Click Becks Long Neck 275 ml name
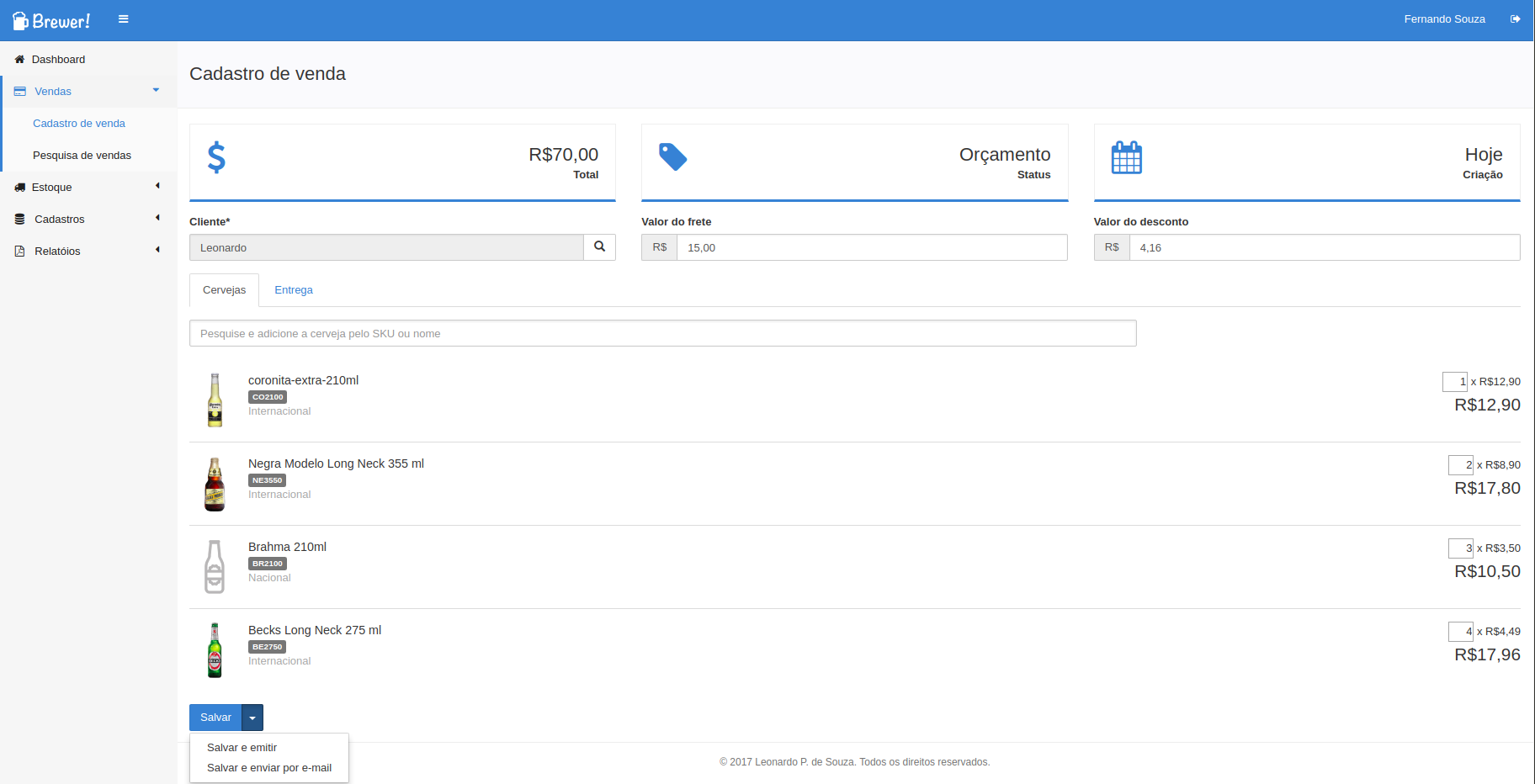The width and height of the screenshot is (1535, 784). point(315,630)
